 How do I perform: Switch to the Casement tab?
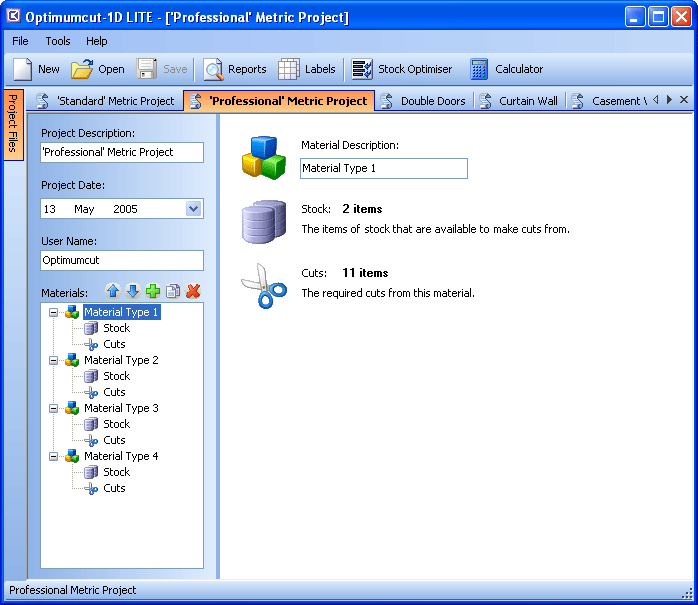tap(609, 101)
